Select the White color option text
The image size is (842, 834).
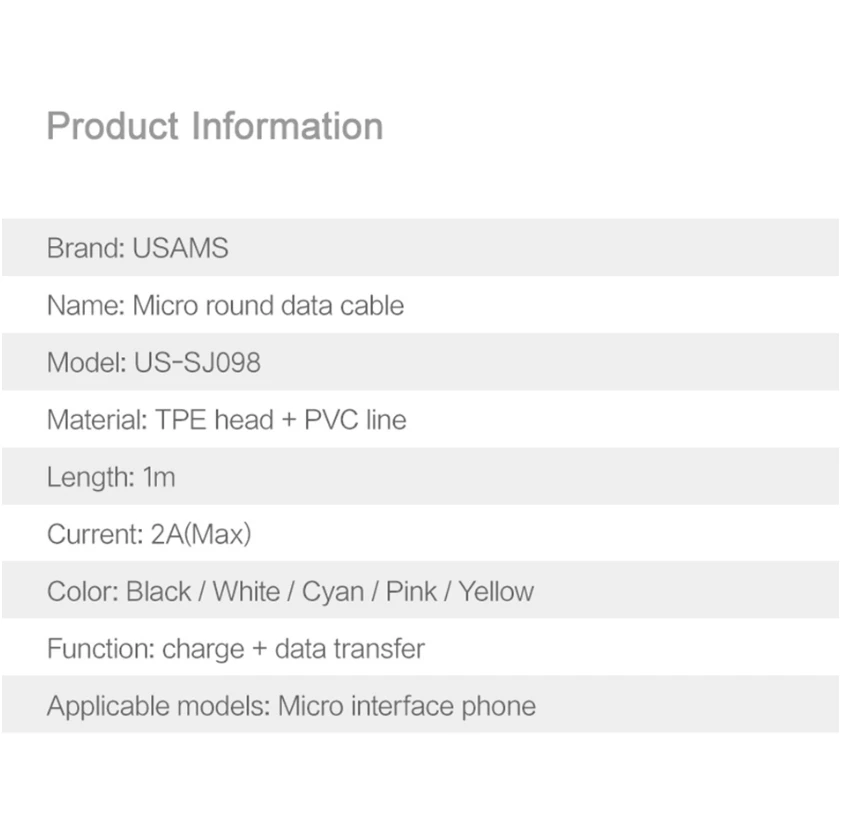pos(246,591)
